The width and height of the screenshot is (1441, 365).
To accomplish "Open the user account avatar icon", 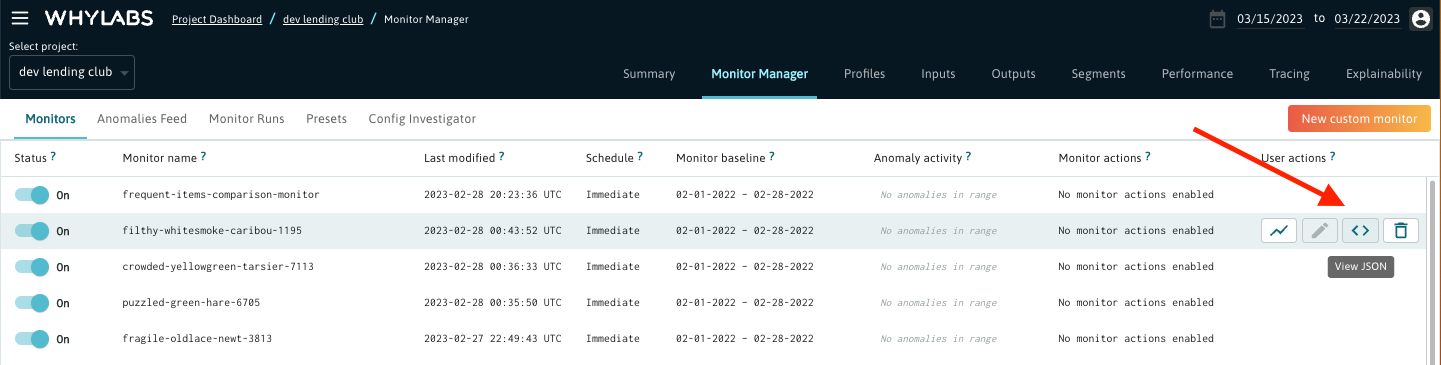I will pos(1420,19).
